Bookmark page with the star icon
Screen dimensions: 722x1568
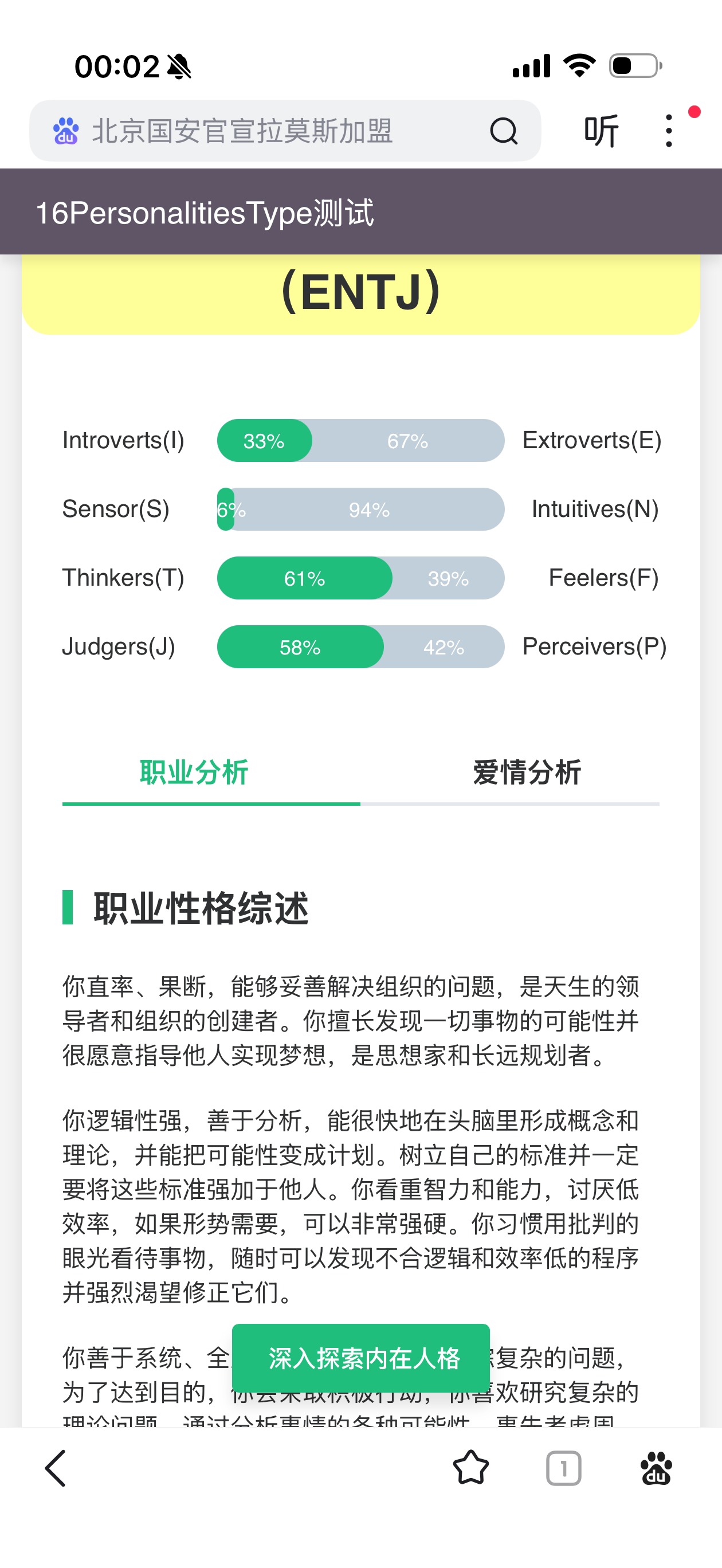coord(470,1468)
